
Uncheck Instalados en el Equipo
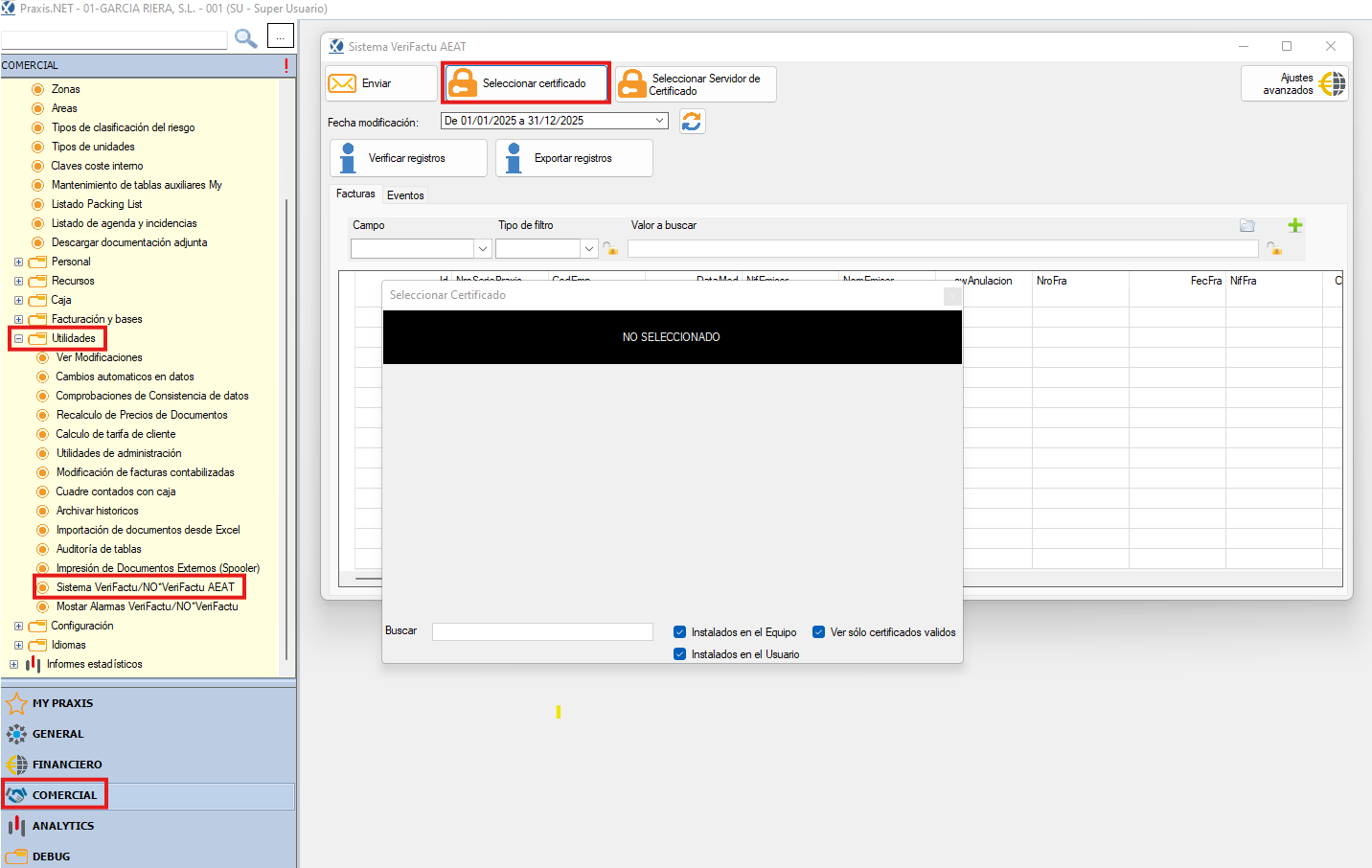(x=680, y=632)
